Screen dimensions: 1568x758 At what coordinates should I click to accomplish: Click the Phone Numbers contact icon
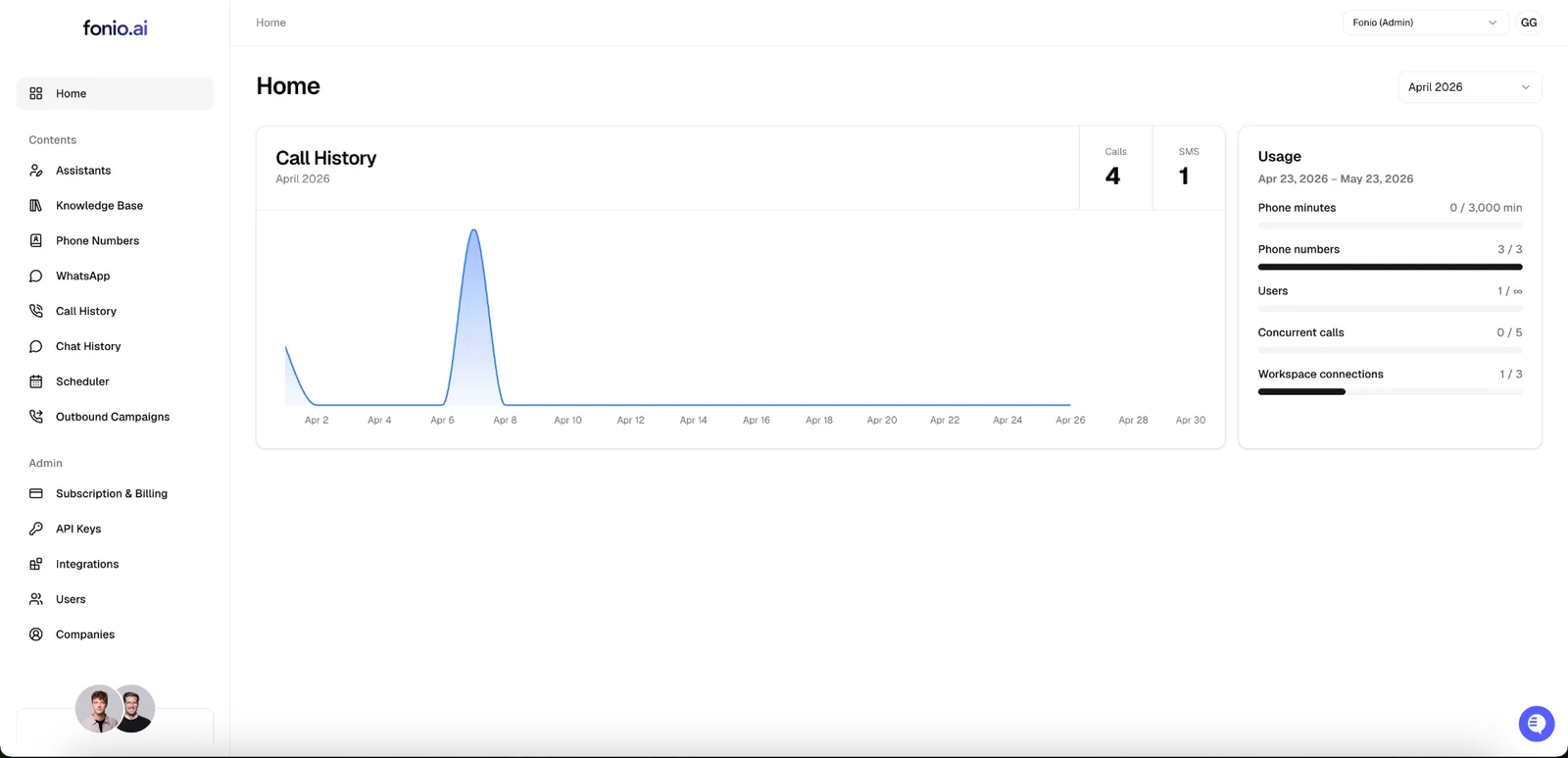(x=36, y=241)
